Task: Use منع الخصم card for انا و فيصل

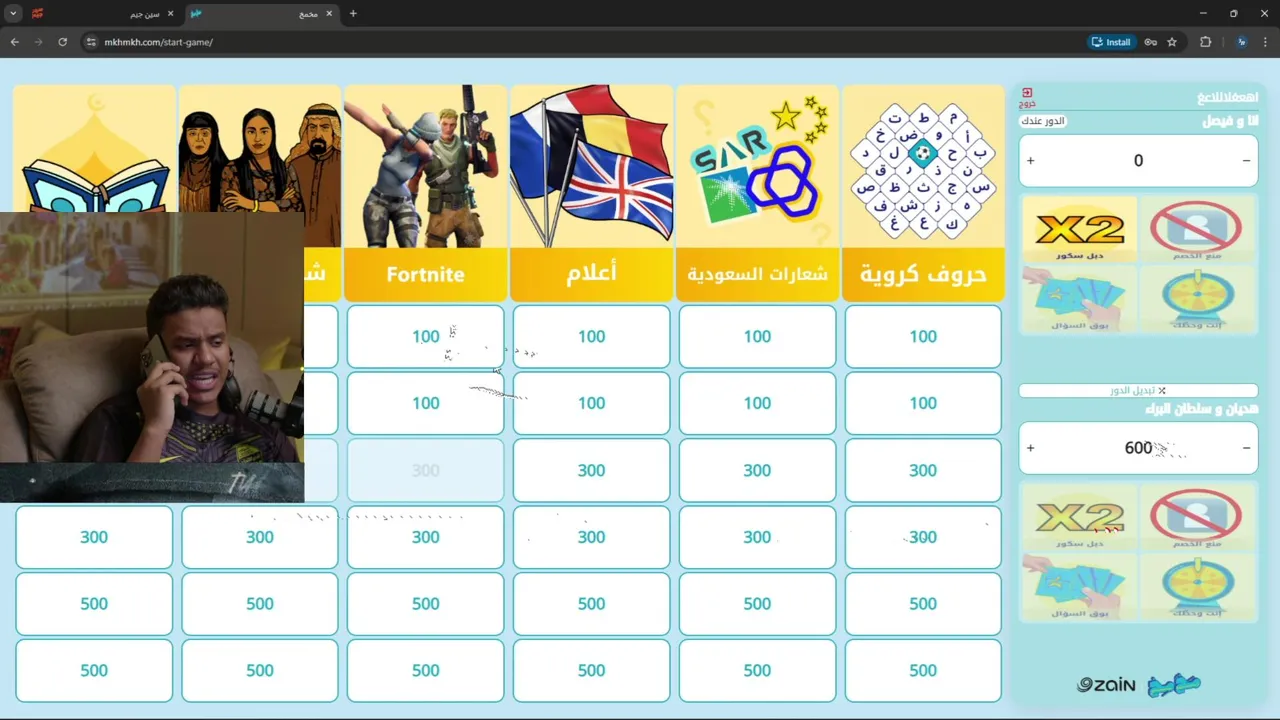Action: pyautogui.click(x=1196, y=229)
